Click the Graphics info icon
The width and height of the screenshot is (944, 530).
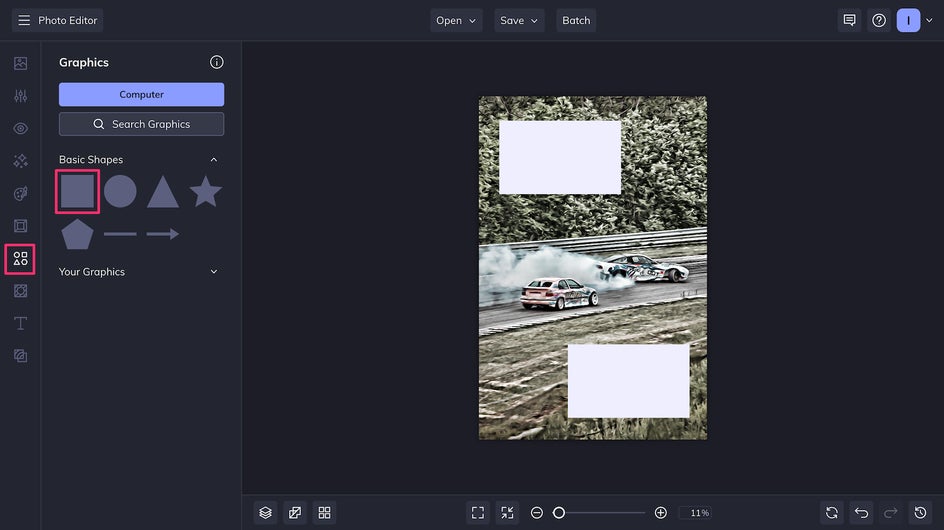pyautogui.click(x=217, y=62)
